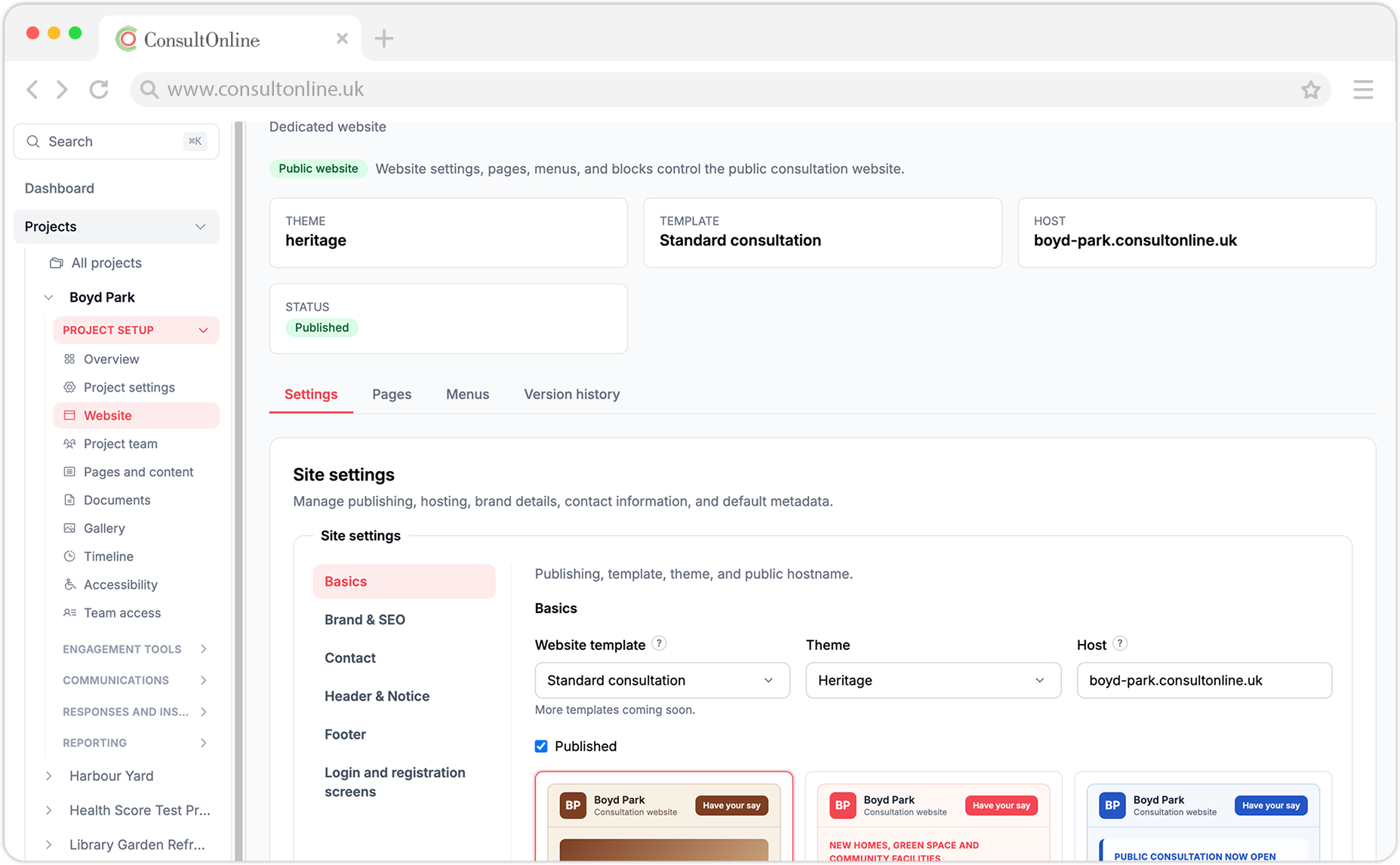Click the Project team people icon
The width and height of the screenshot is (1400, 865).
click(x=69, y=444)
